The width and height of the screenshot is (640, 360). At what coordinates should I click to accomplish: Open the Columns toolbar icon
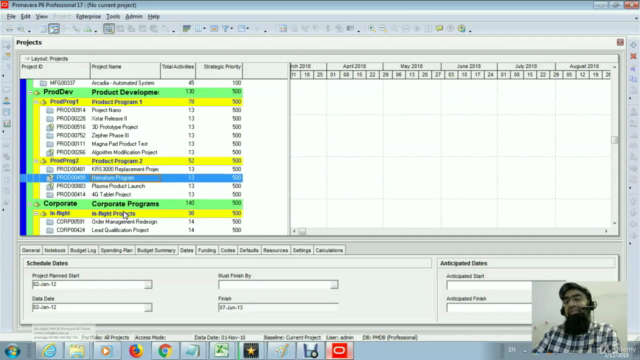[198, 29]
